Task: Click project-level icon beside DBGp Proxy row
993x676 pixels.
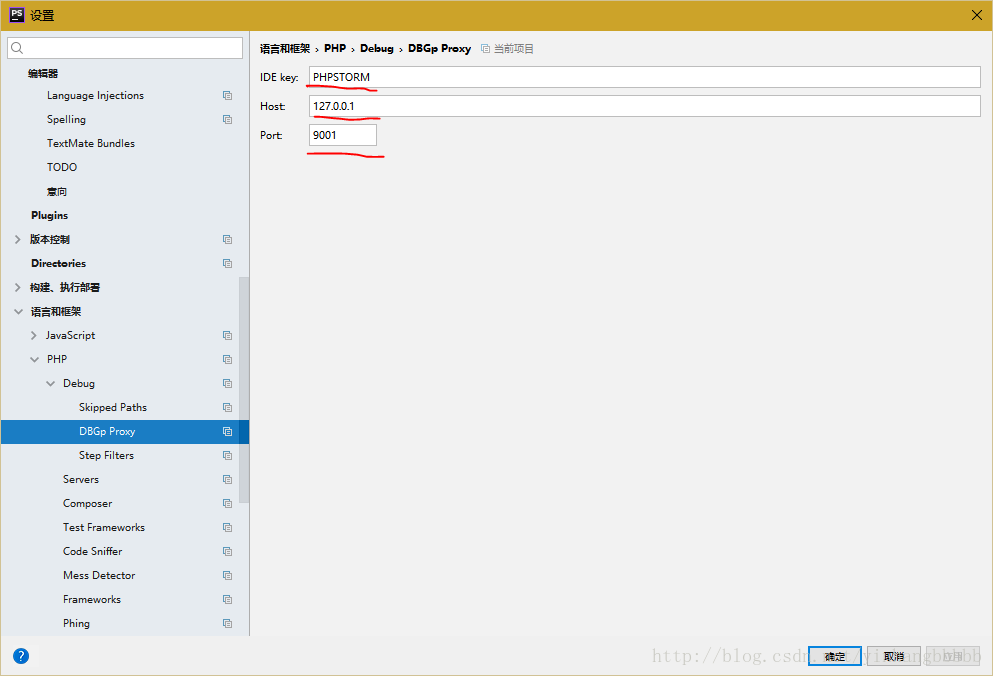Action: point(227,432)
